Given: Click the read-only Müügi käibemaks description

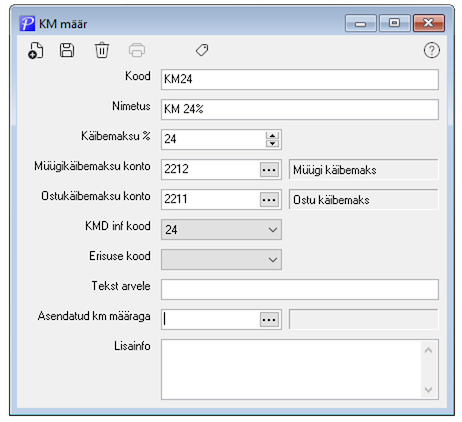Looking at the screenshot, I should pos(363,169).
